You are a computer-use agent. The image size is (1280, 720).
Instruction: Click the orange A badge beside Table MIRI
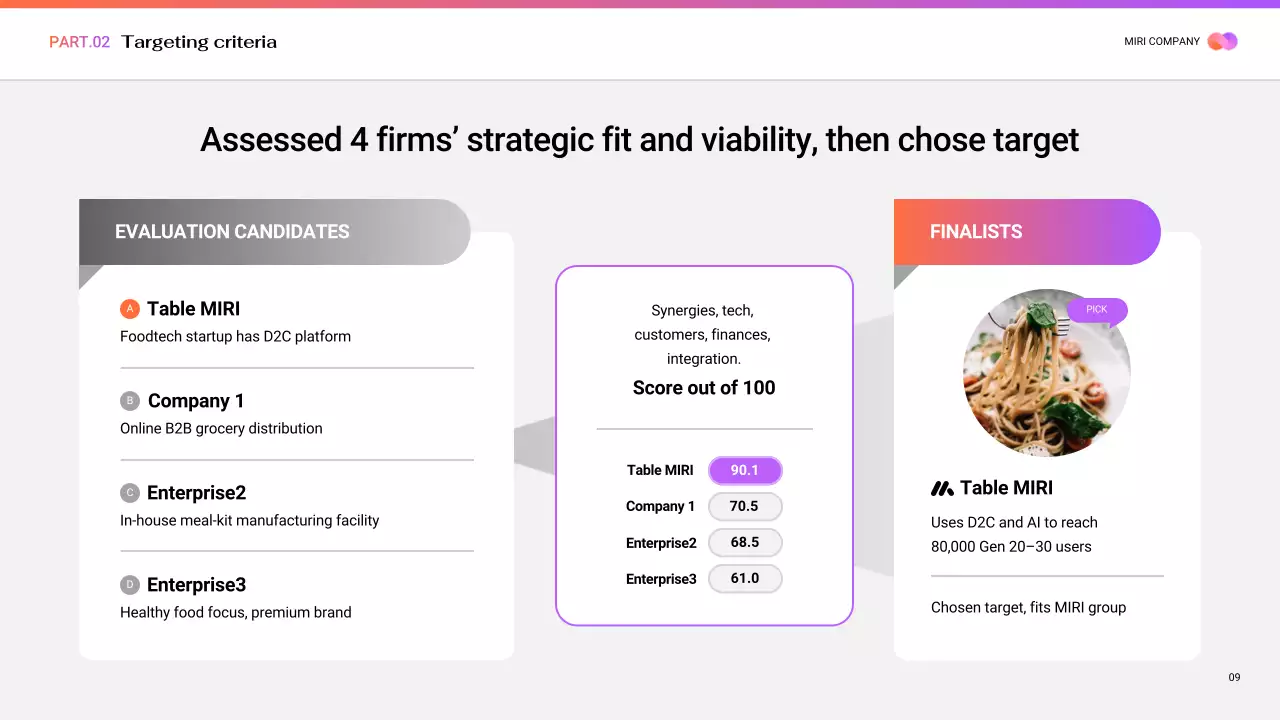coord(130,309)
